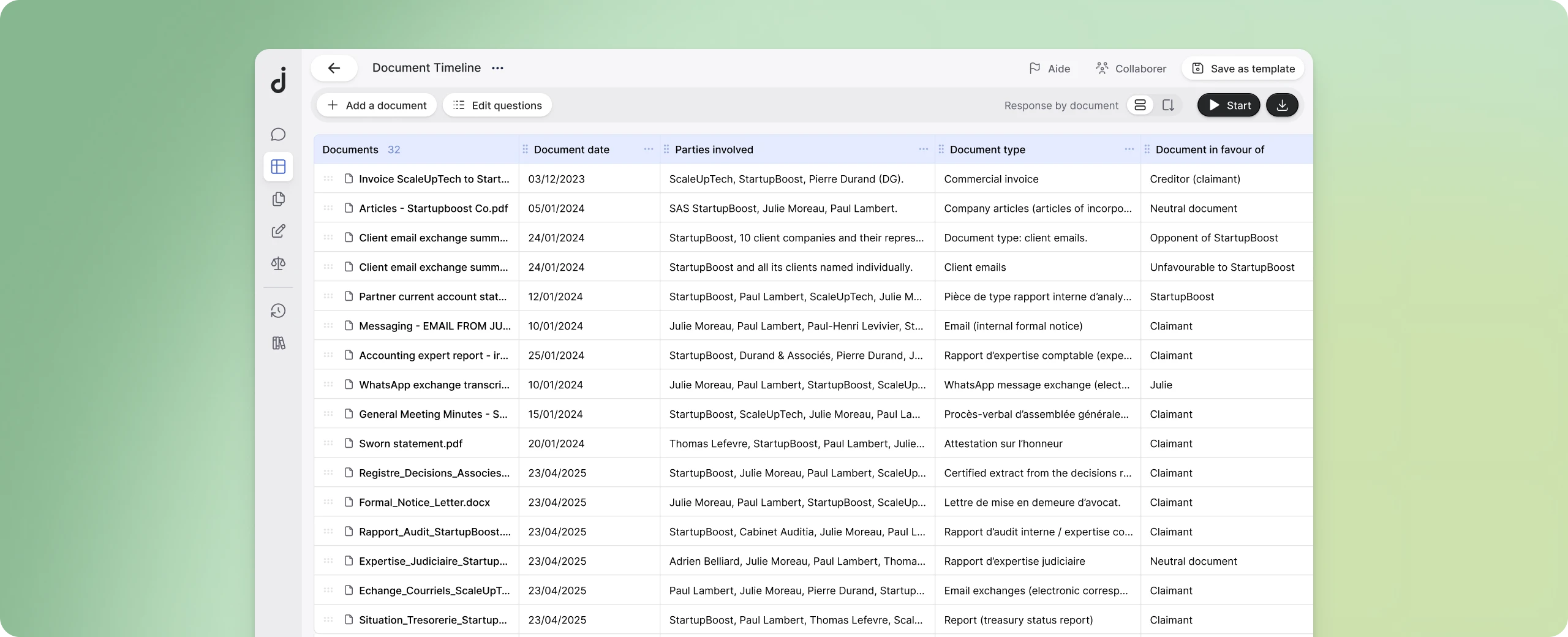The image size is (1568, 637).
Task: Click drag handle of Document type column
Action: point(941,149)
